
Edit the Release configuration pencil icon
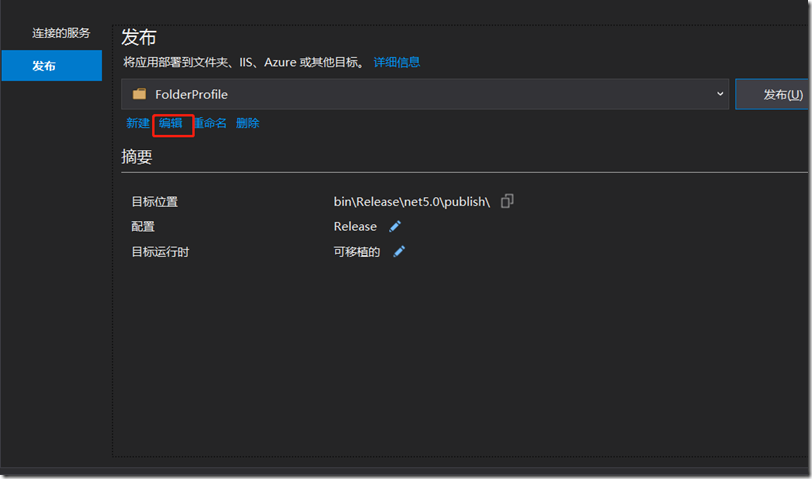[395, 226]
